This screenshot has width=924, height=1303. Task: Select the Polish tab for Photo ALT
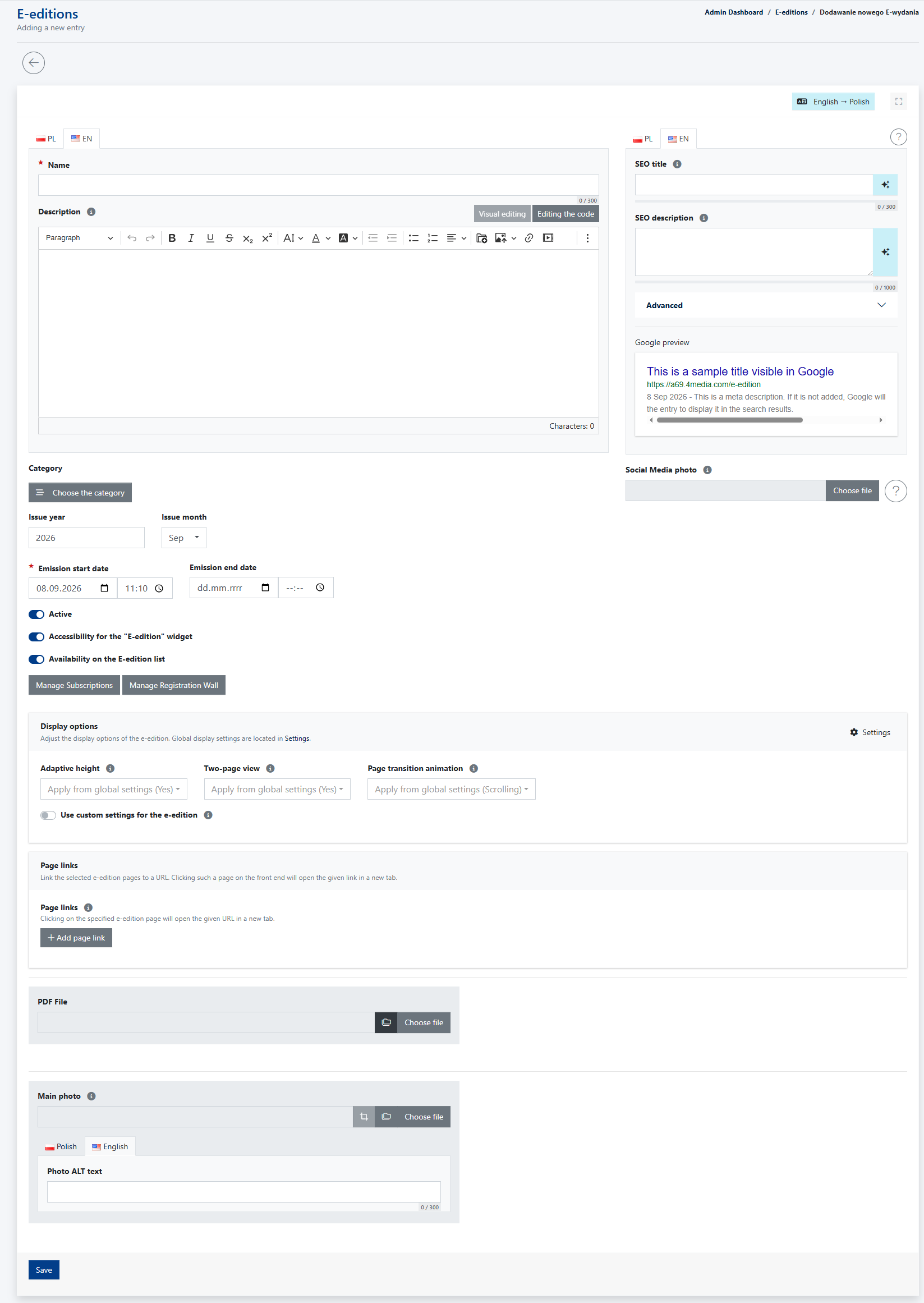point(61,1146)
